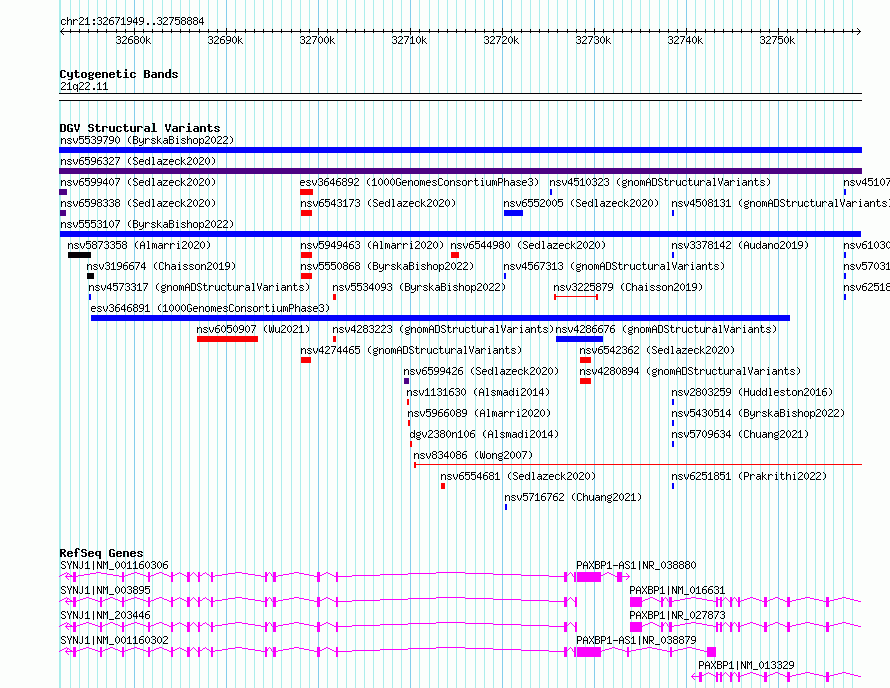This screenshot has height=688, width=890.
Task: Click the 32700k ruler position
Action: (x=317, y=40)
